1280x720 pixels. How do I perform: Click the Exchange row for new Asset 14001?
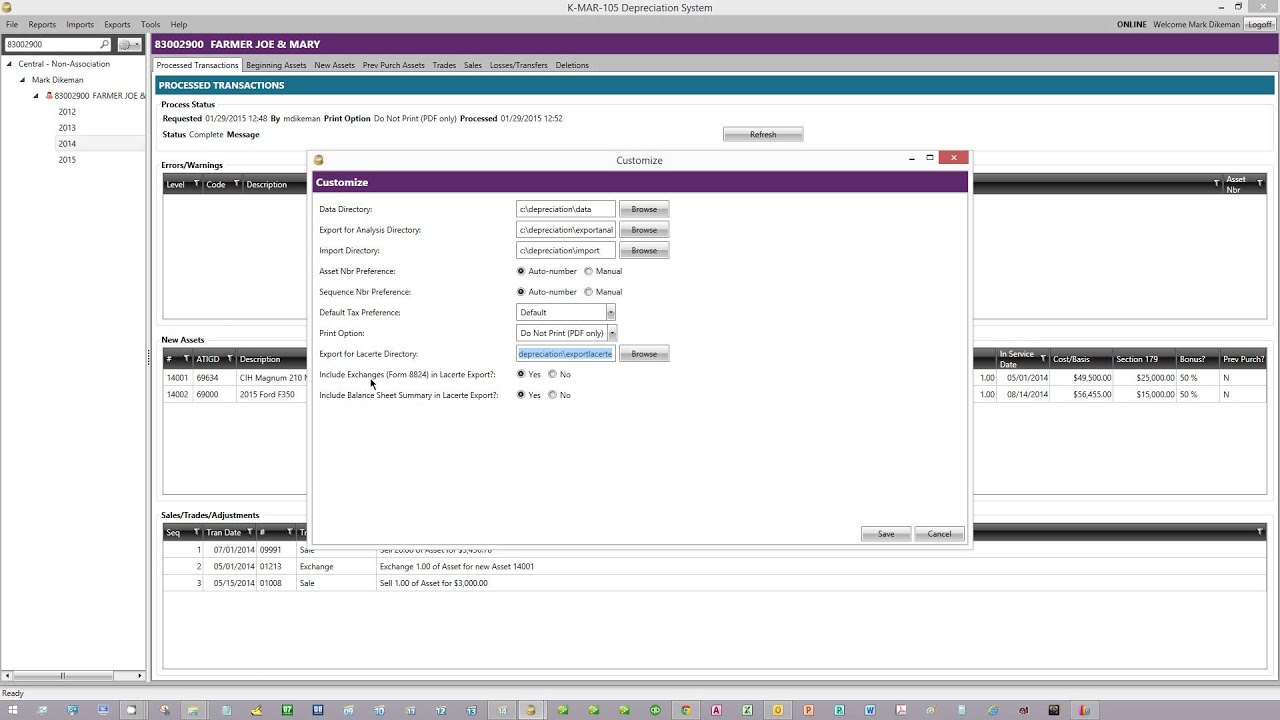coord(715,566)
